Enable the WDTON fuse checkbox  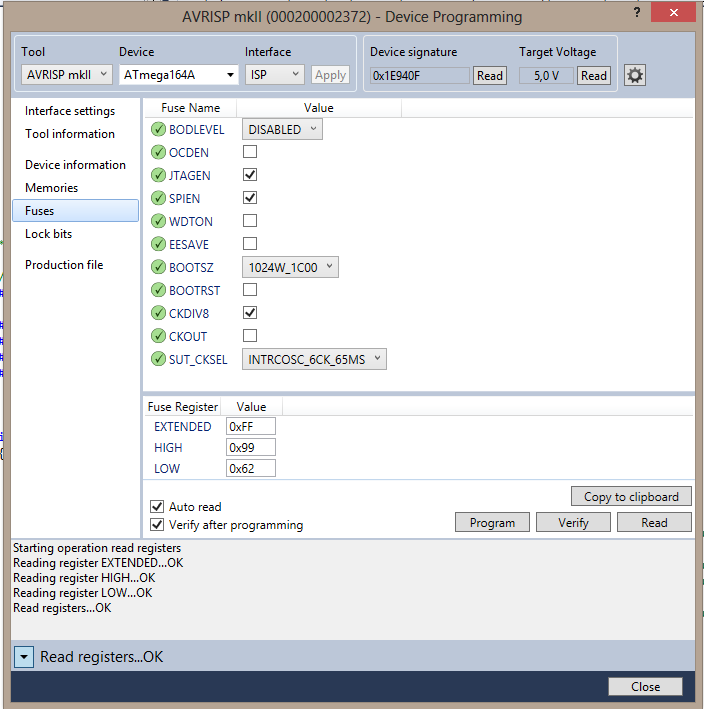point(250,221)
